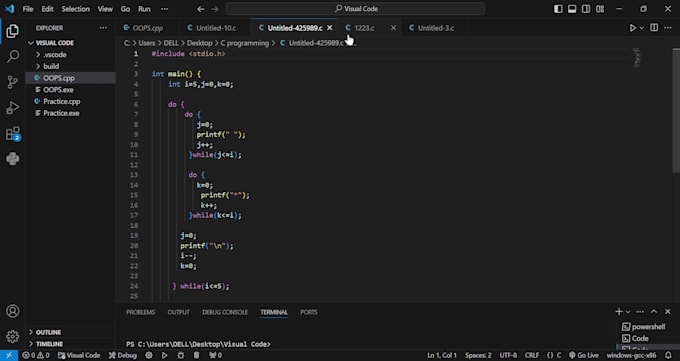Go back with the navigation arrow
This screenshot has height=361, width=680.
200,9
